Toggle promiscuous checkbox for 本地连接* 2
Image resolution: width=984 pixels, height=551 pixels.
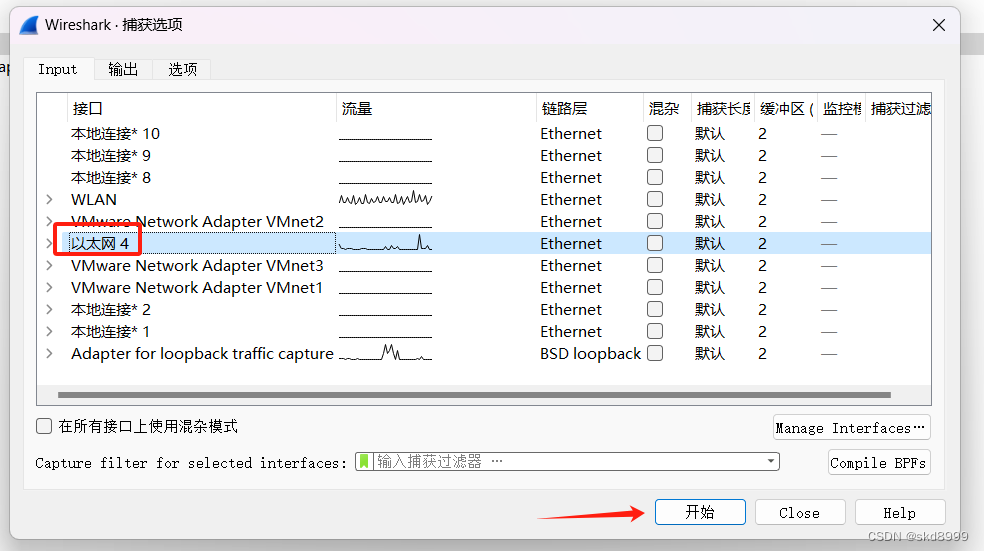655,309
